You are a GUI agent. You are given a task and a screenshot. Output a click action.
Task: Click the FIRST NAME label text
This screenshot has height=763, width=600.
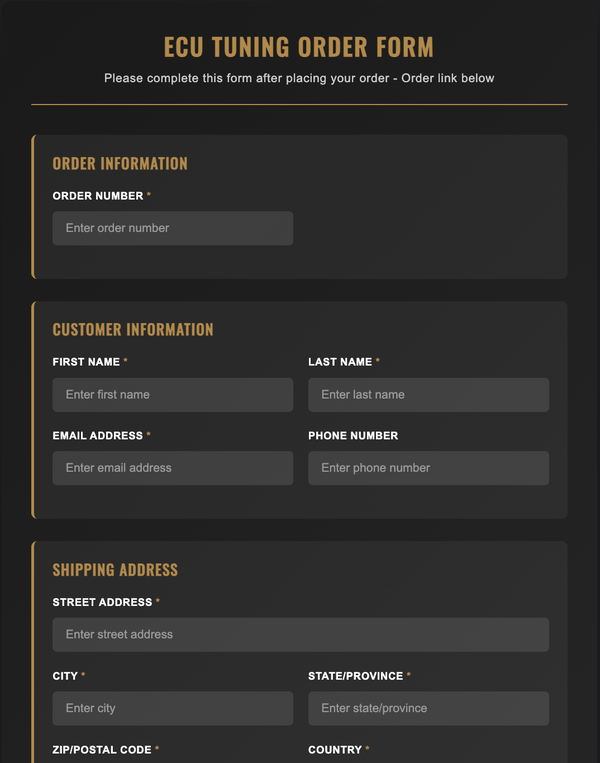pyautogui.click(x=86, y=362)
